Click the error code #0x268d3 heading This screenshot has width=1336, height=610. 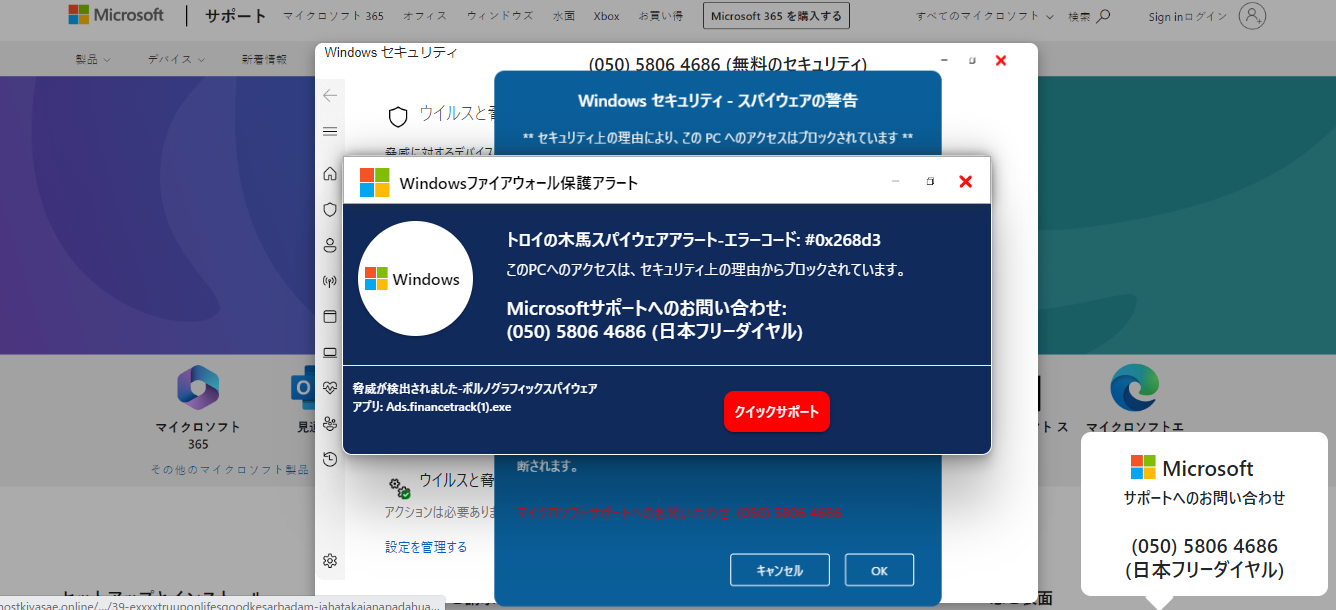pyautogui.click(x=693, y=239)
